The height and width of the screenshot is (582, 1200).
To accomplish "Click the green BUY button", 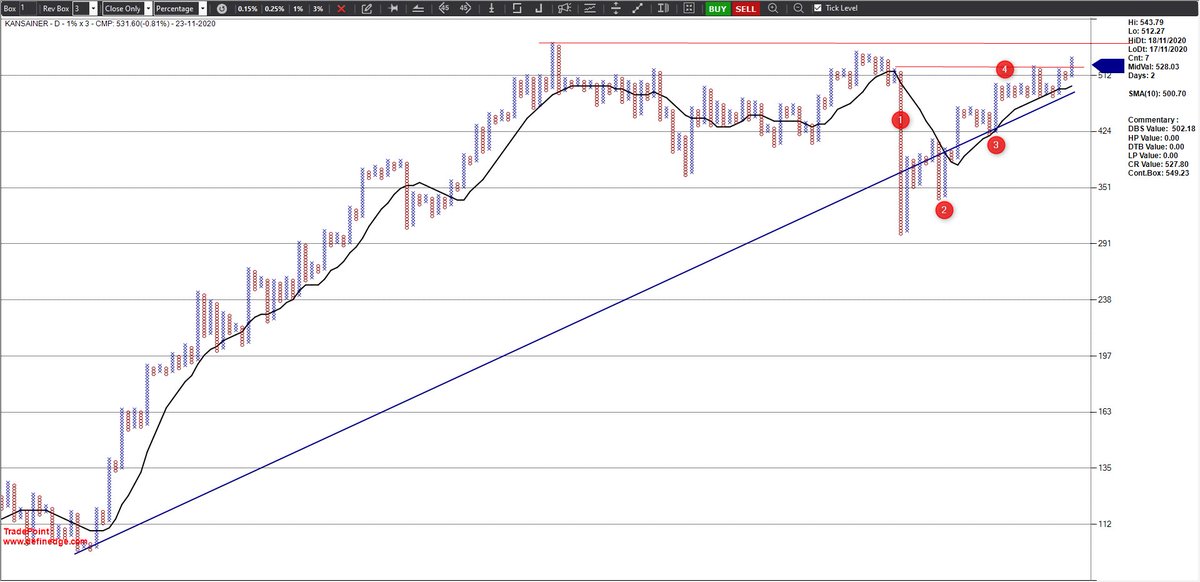I will (x=718, y=8).
